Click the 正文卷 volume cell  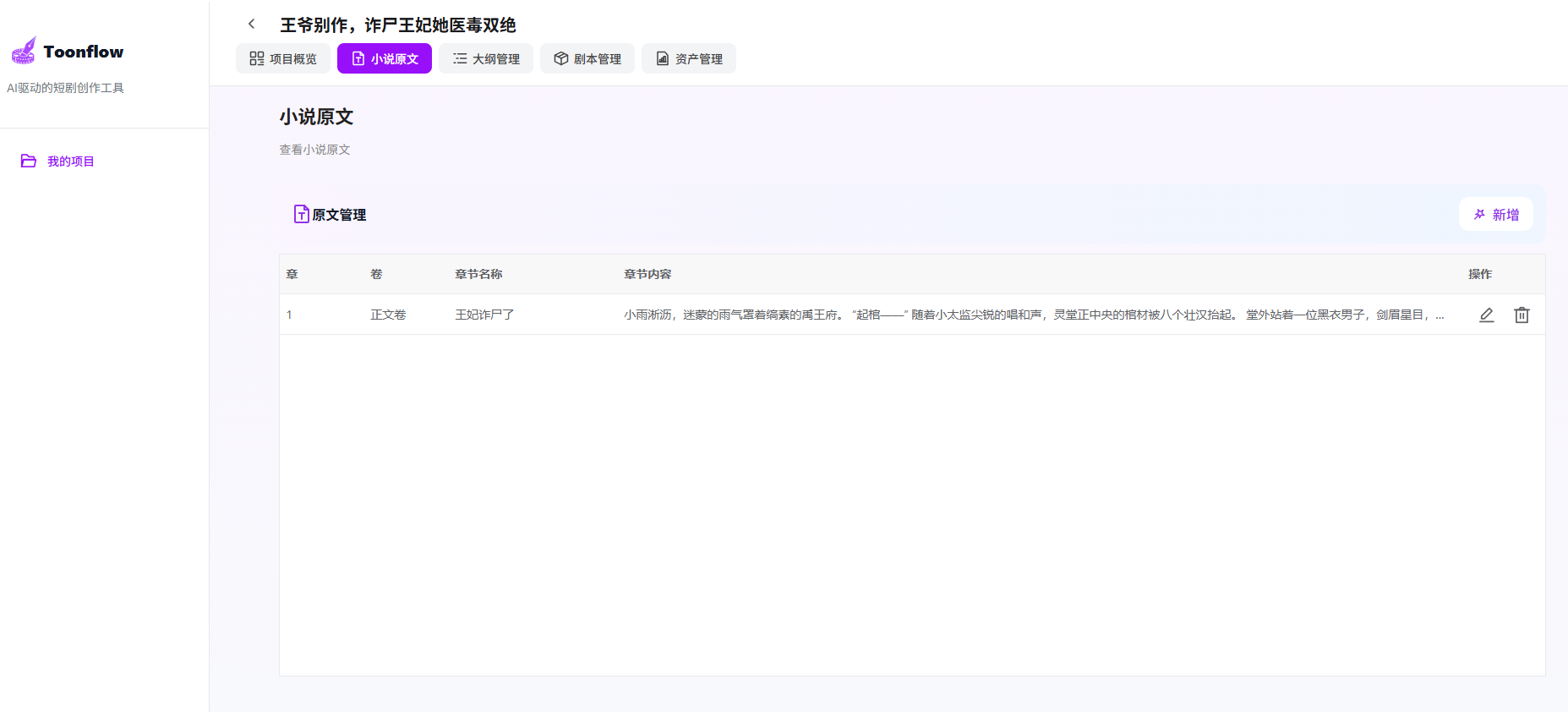tap(388, 315)
